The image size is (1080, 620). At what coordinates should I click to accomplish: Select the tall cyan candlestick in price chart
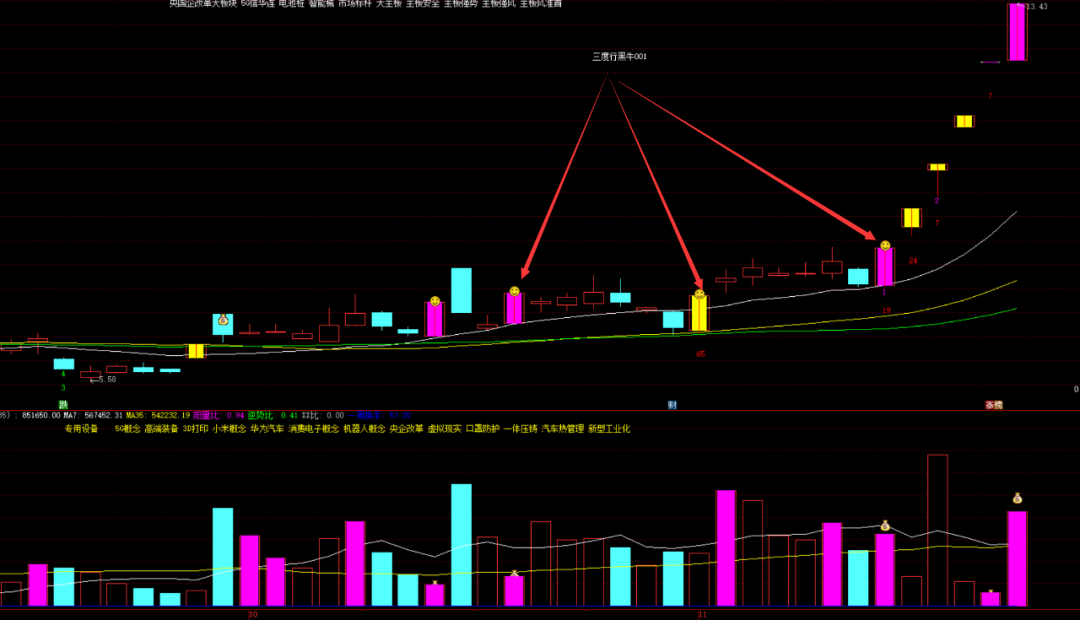(461, 291)
